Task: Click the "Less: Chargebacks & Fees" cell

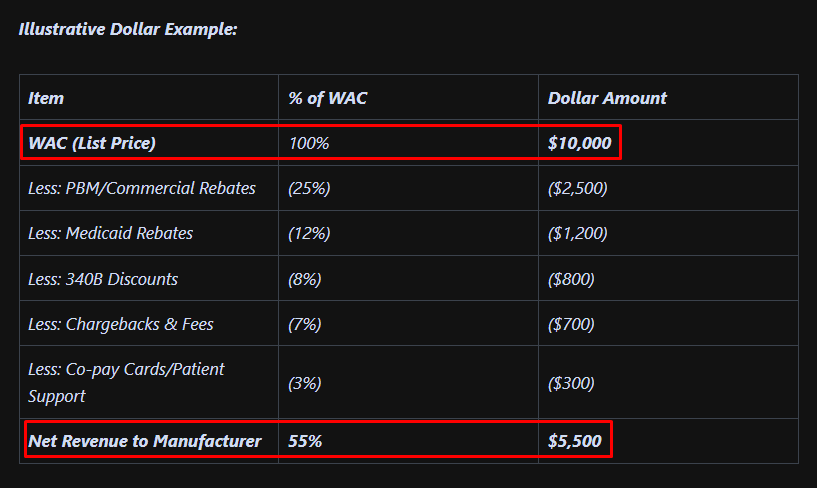Action: [121, 324]
